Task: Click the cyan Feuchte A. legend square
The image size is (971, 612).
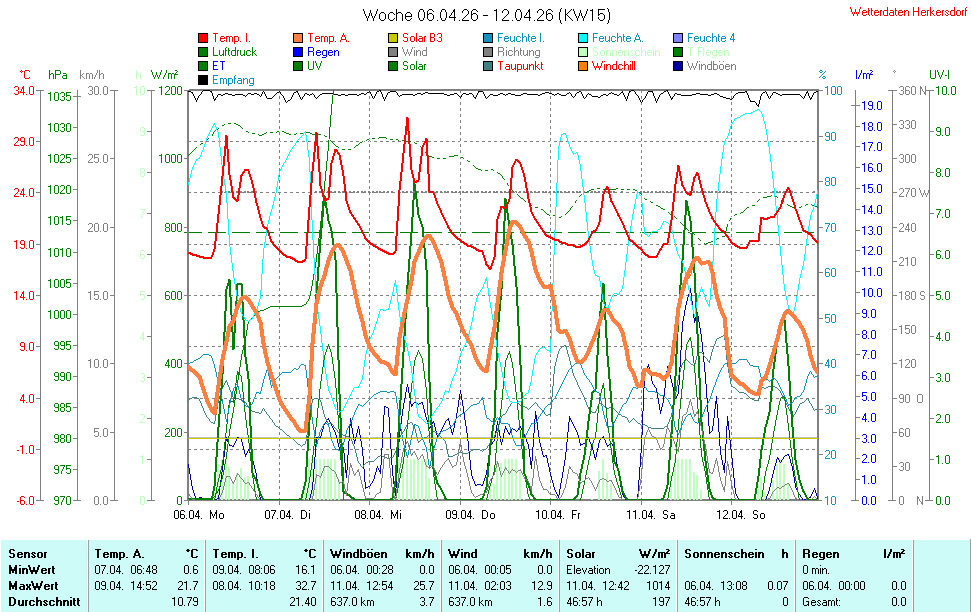Action: click(x=583, y=38)
